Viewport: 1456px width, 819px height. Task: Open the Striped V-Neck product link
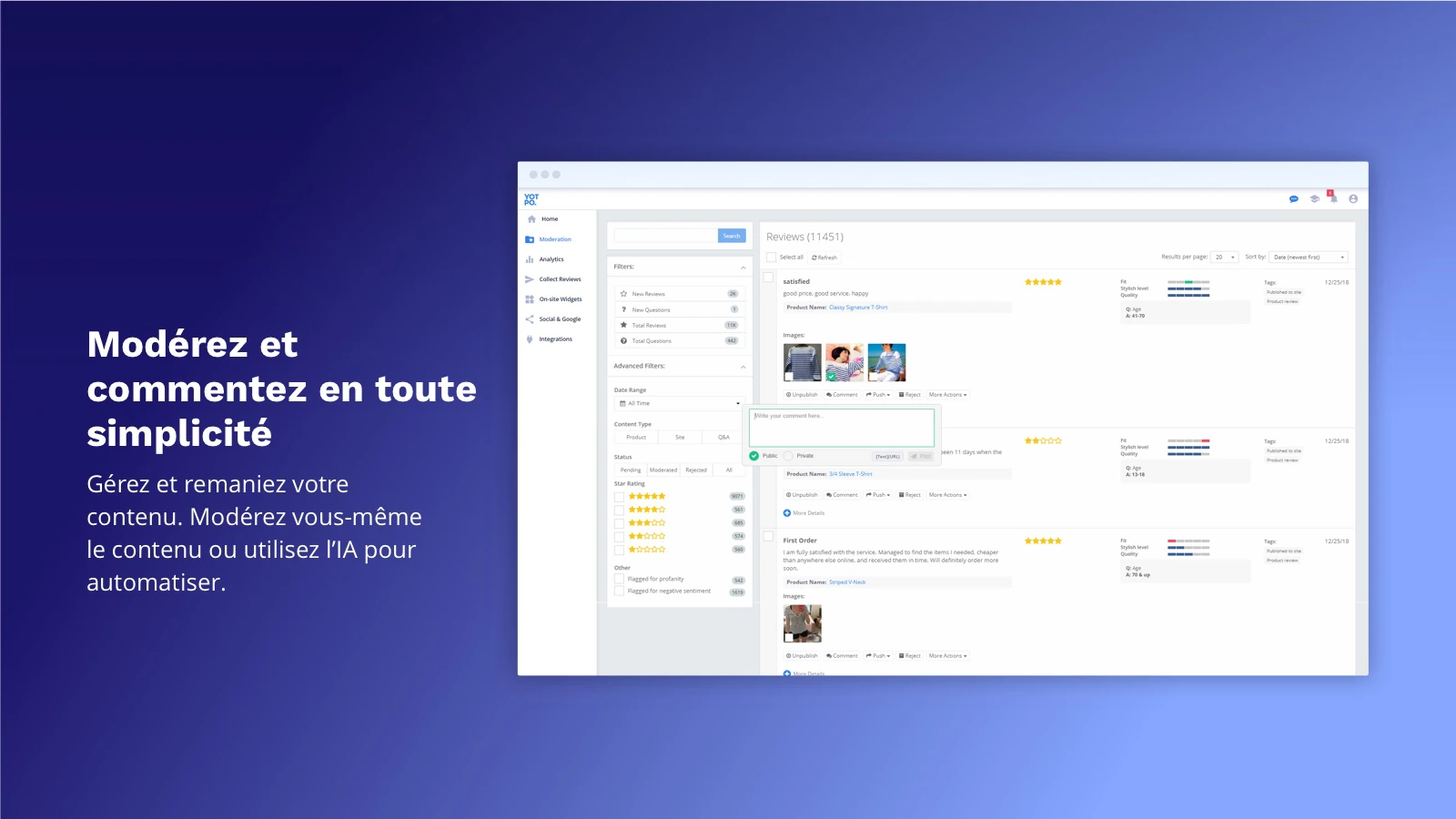(847, 582)
